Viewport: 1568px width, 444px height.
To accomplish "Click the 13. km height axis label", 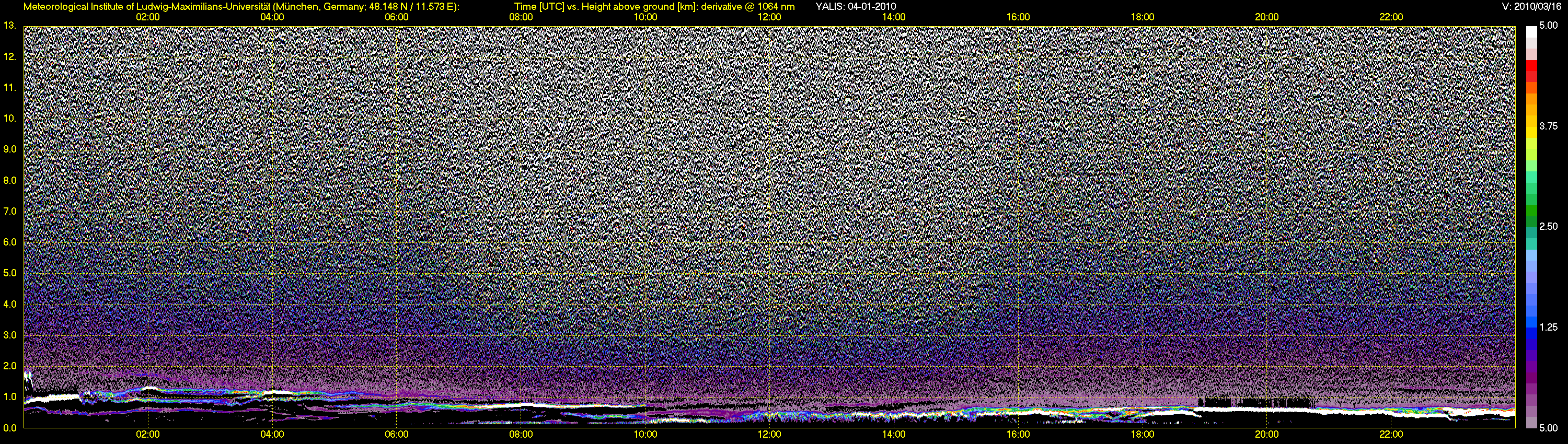I will [10, 26].
